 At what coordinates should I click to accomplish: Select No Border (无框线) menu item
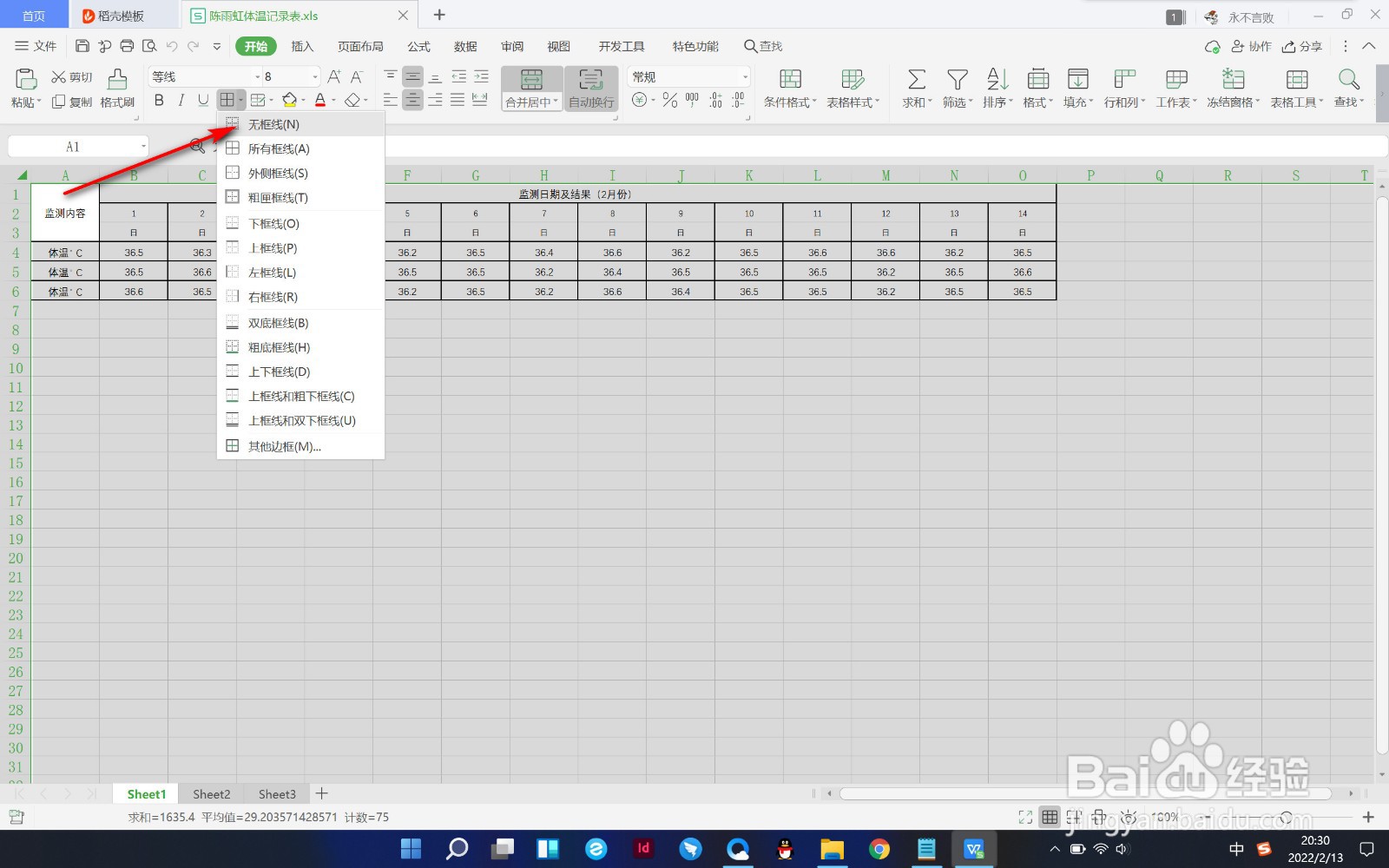pos(300,124)
